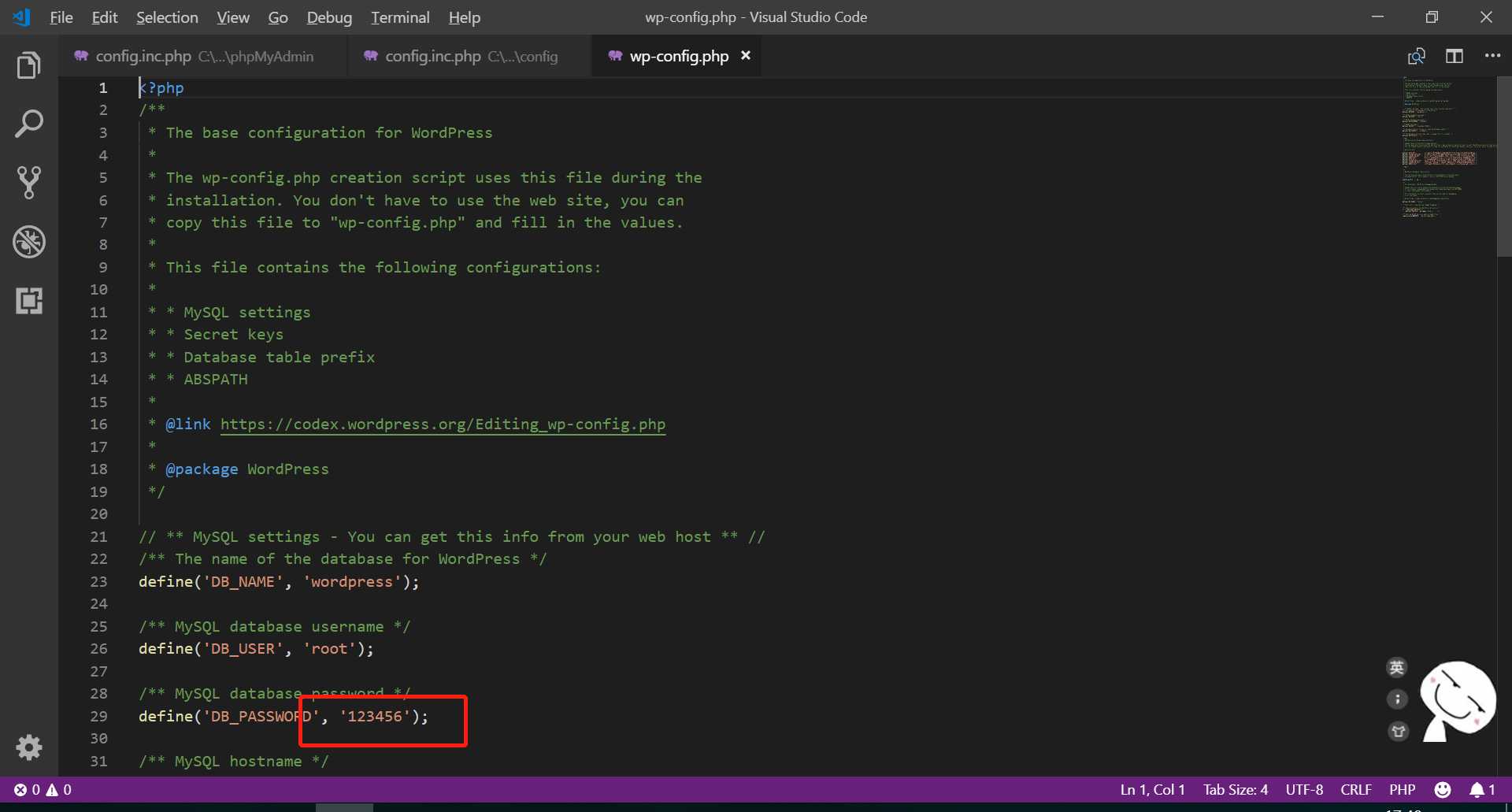Open the Debug view in activity bar
Image resolution: width=1512 pixels, height=812 pixels.
(29, 242)
